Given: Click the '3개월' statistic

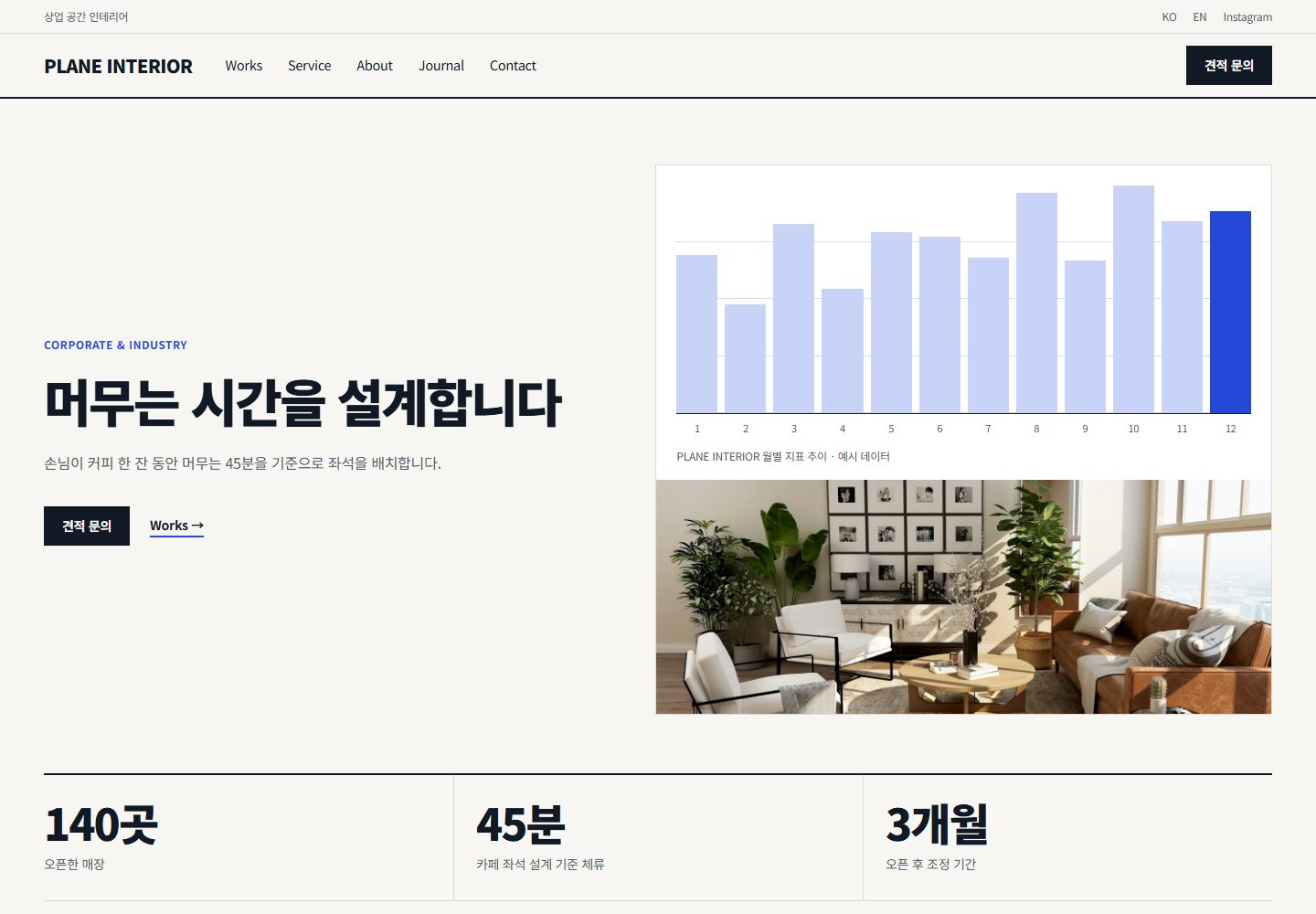Looking at the screenshot, I should 937,824.
